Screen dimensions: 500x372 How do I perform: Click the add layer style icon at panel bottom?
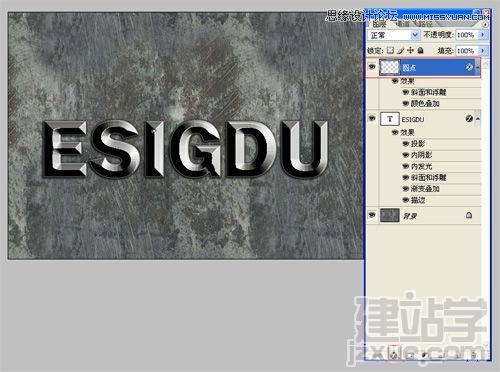[x=394, y=355]
